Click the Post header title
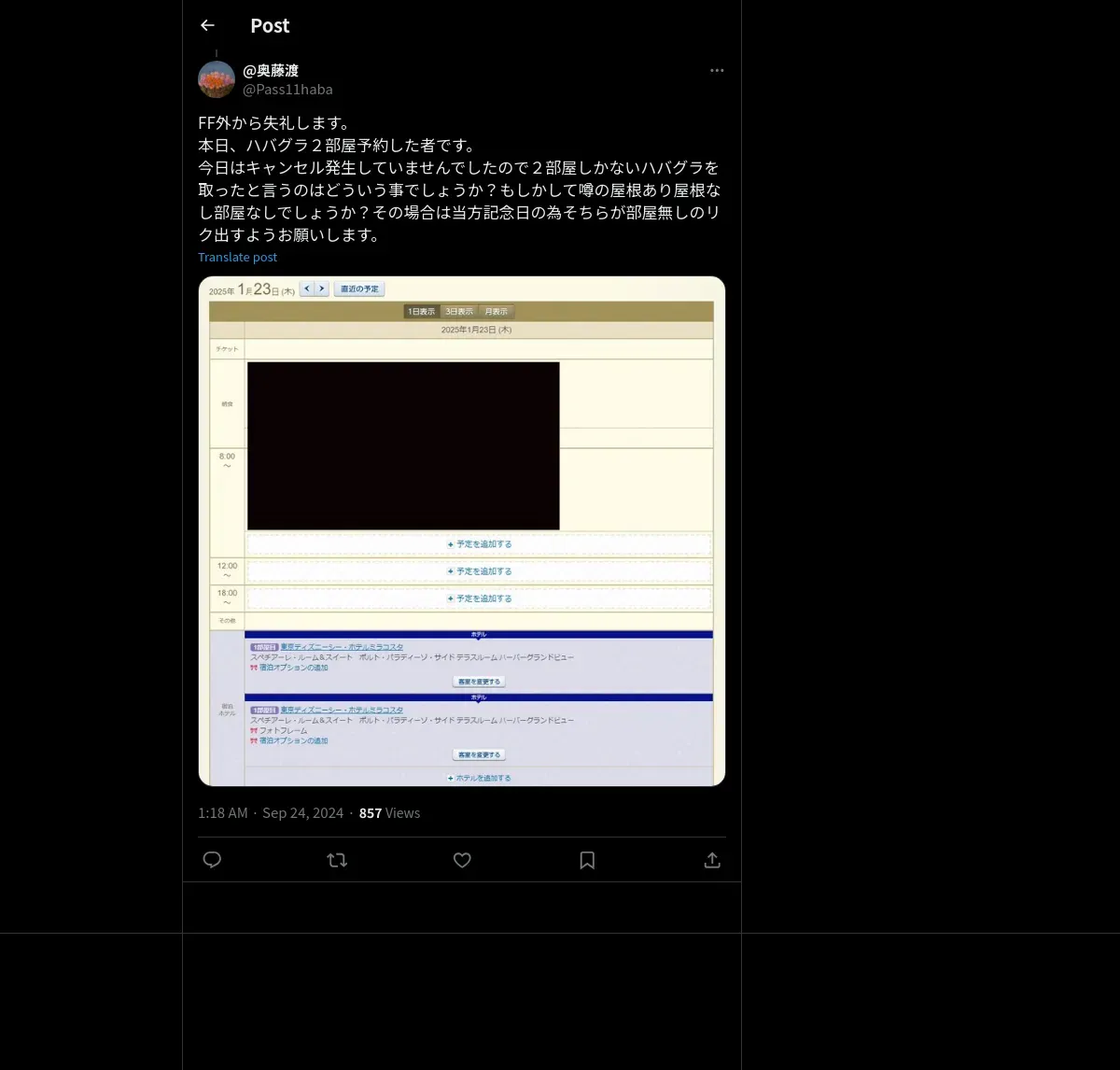Viewport: 1120px width, 1070px height. coord(270,25)
